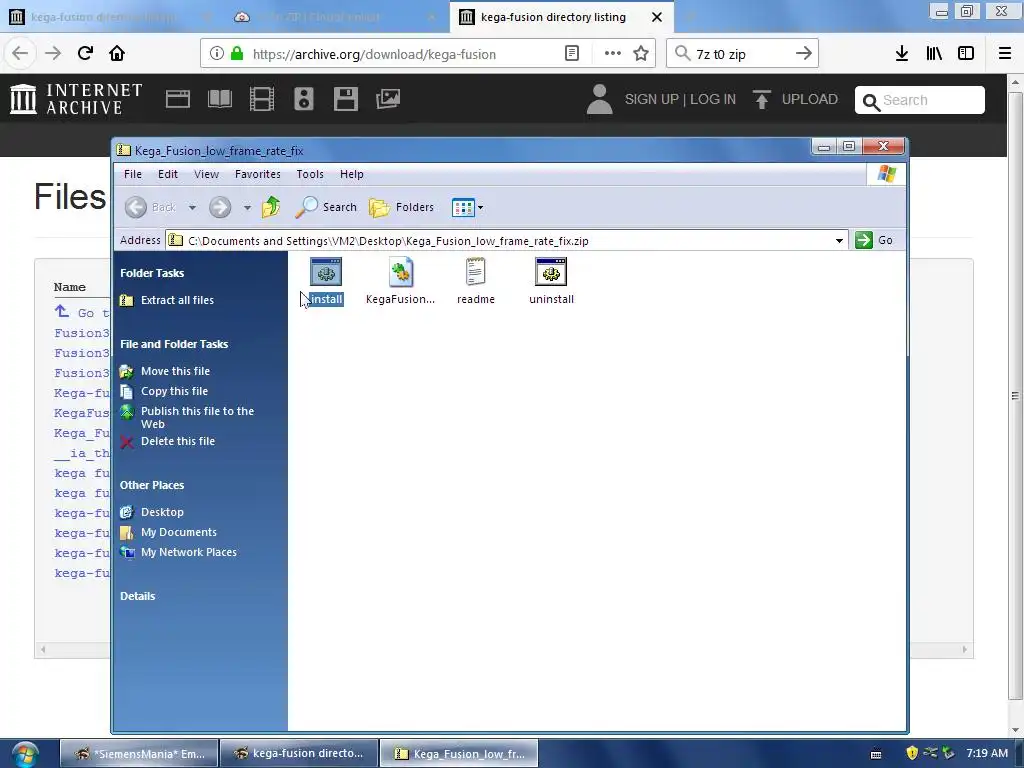Click the Go button beside address bar

coord(874,240)
